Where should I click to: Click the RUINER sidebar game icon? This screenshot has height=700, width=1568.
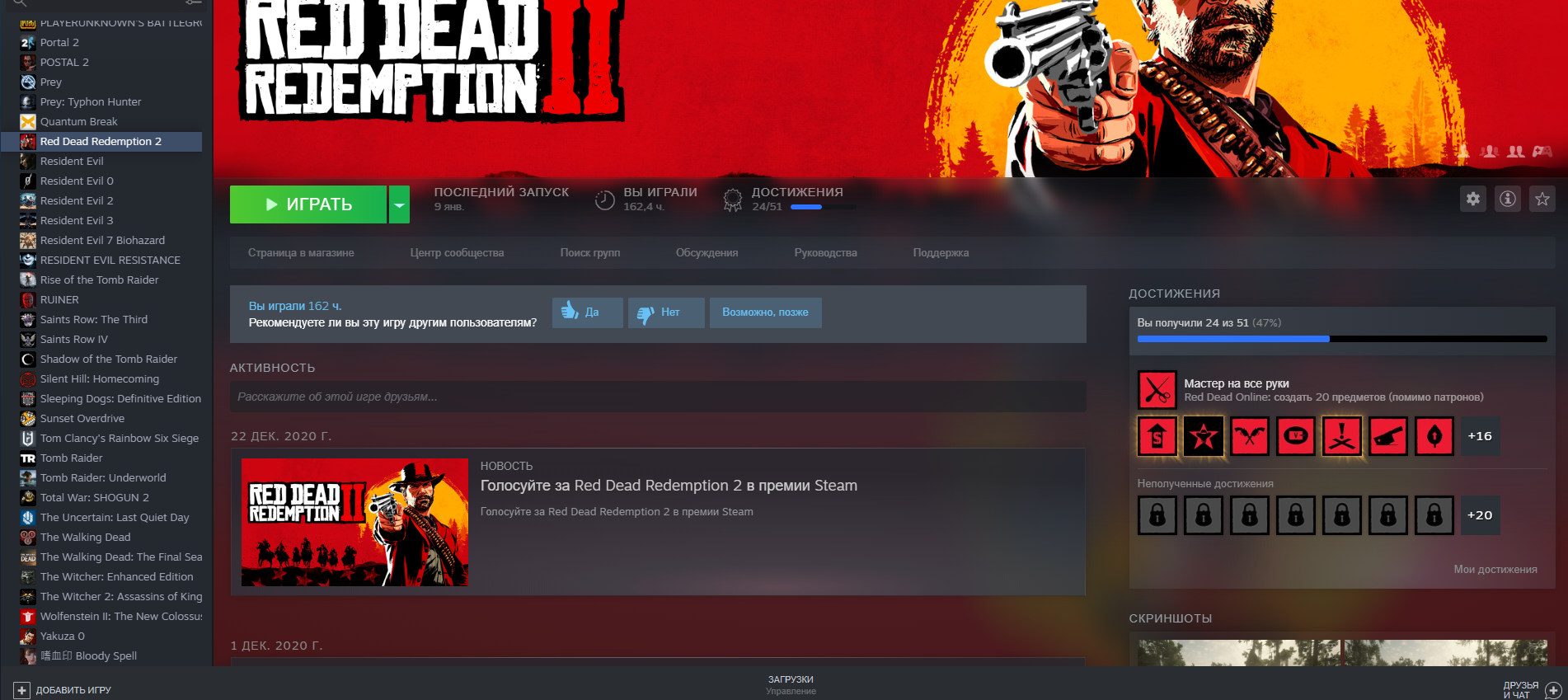tap(28, 299)
